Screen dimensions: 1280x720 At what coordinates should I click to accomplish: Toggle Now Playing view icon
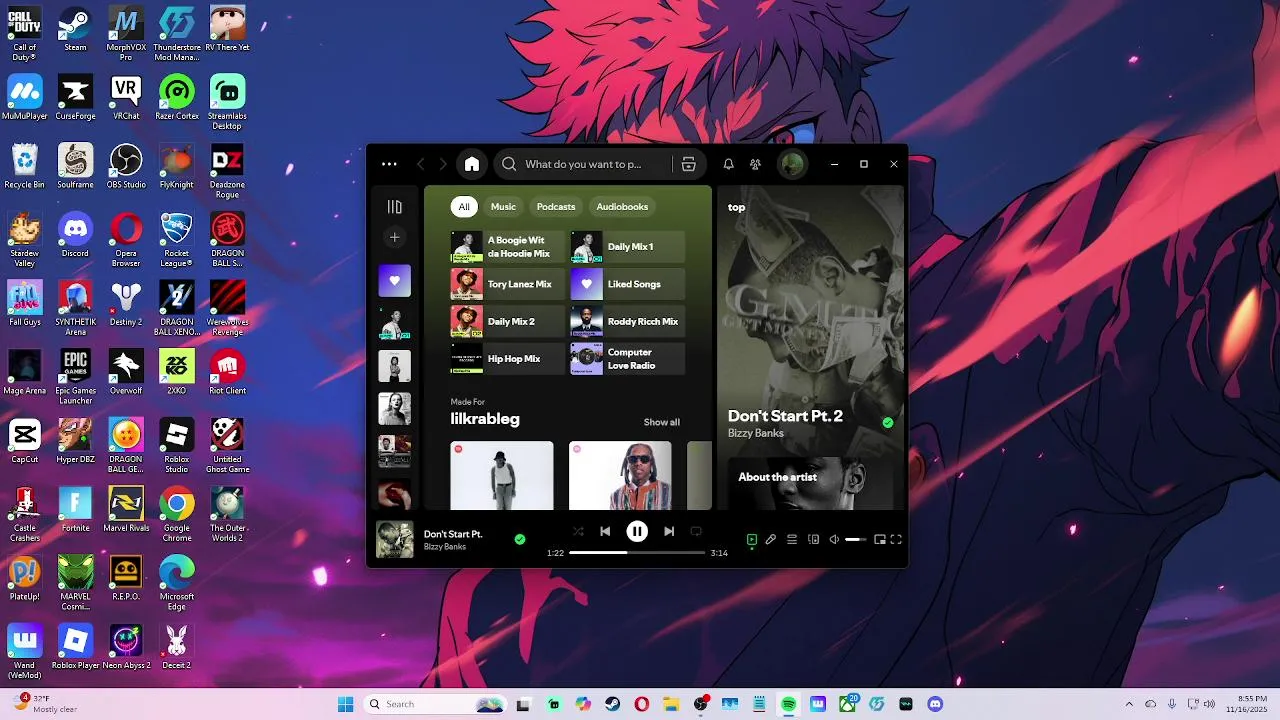tap(752, 539)
